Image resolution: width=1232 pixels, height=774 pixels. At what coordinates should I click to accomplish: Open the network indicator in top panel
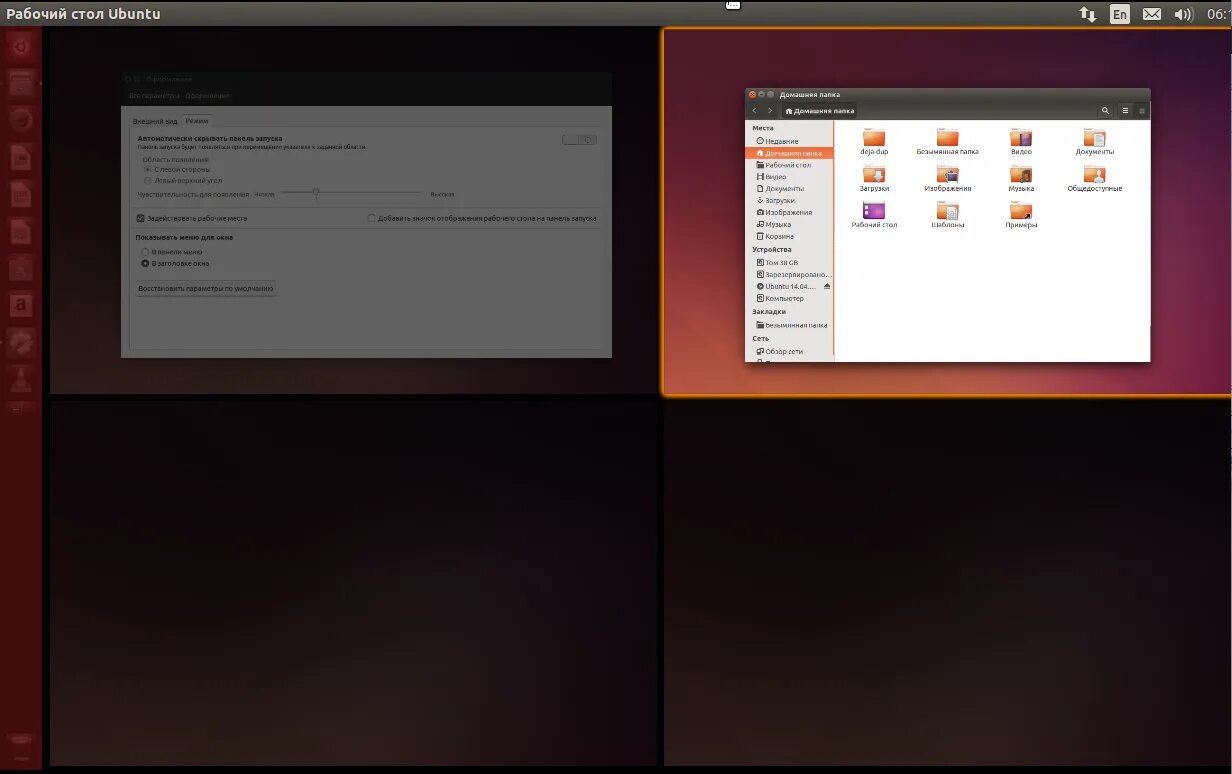point(1088,14)
